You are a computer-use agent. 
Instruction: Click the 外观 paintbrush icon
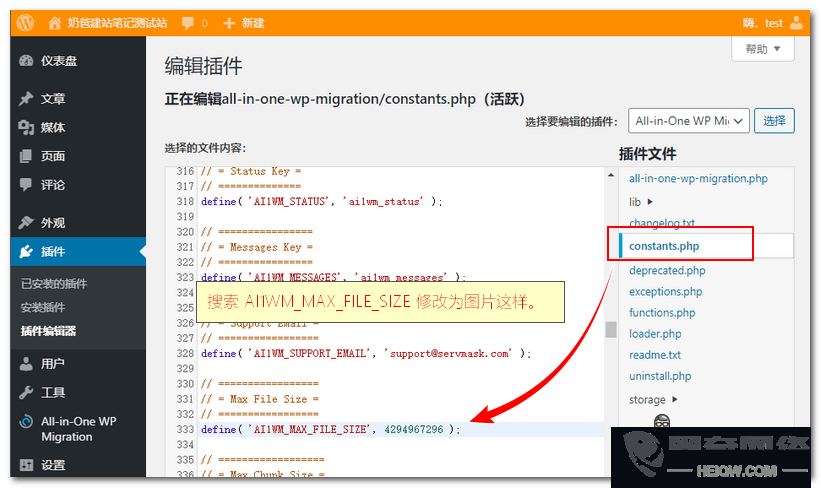tap(26, 223)
